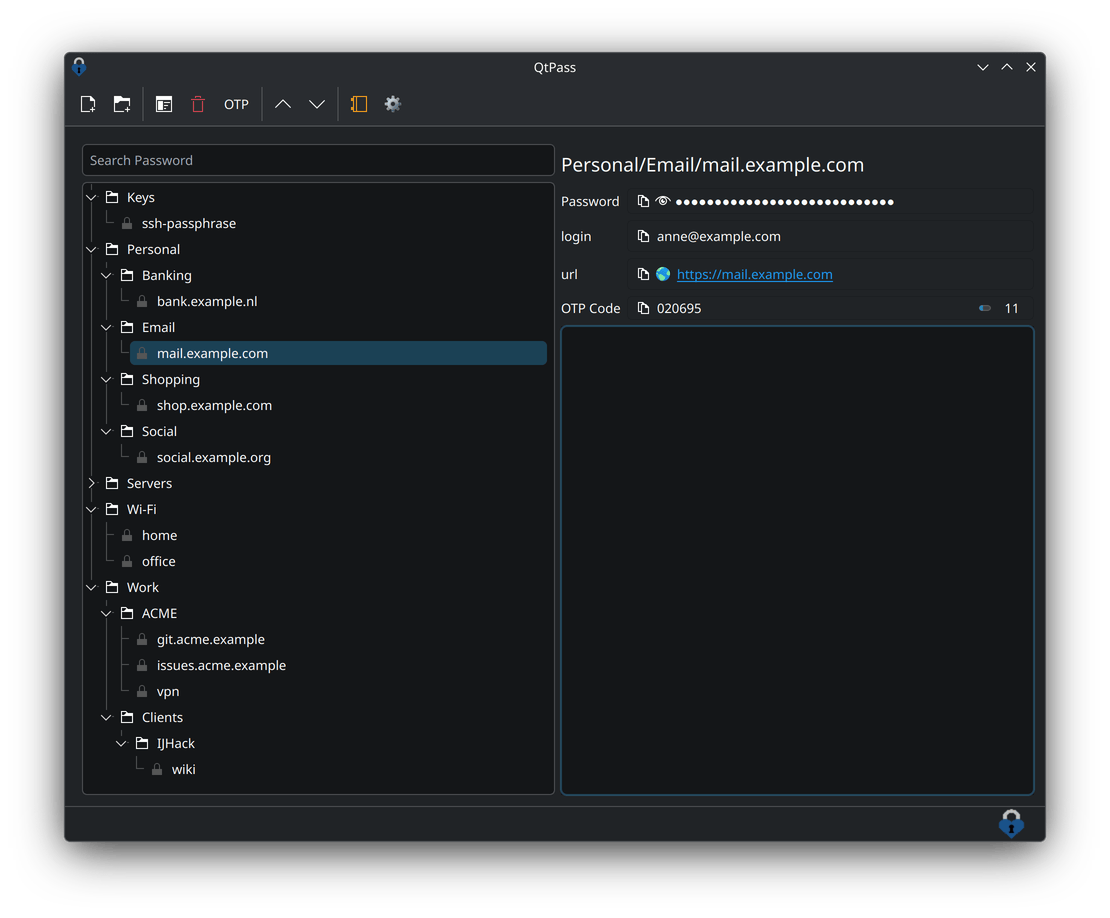The width and height of the screenshot is (1110, 918).
Task: Select the bank.example.nl entry
Action: click(207, 301)
